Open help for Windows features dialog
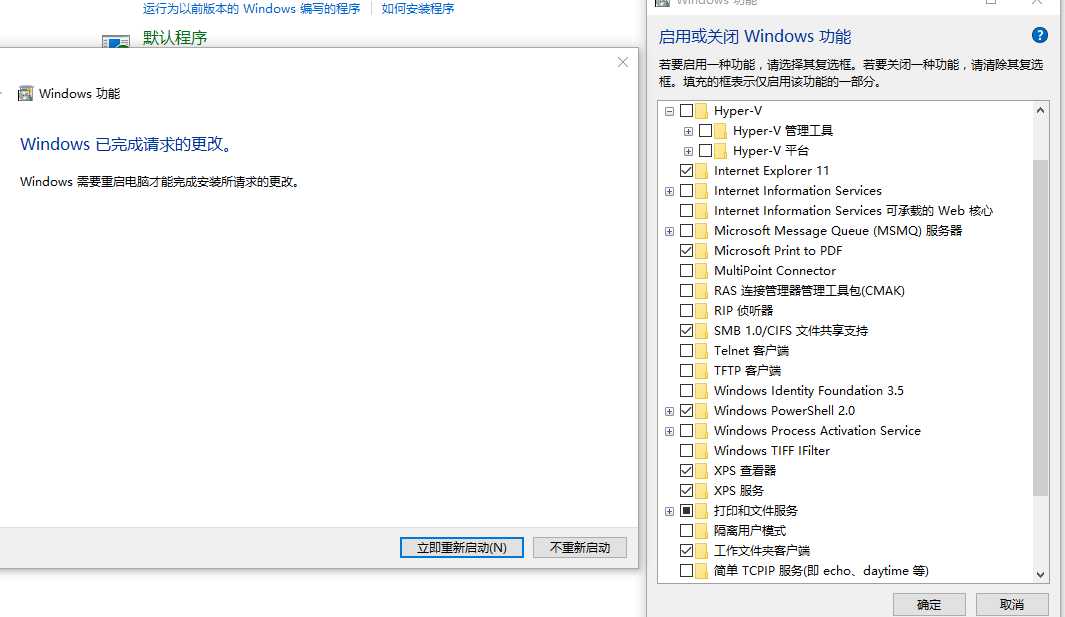Screen dimensions: 1065x617 [1039, 35]
